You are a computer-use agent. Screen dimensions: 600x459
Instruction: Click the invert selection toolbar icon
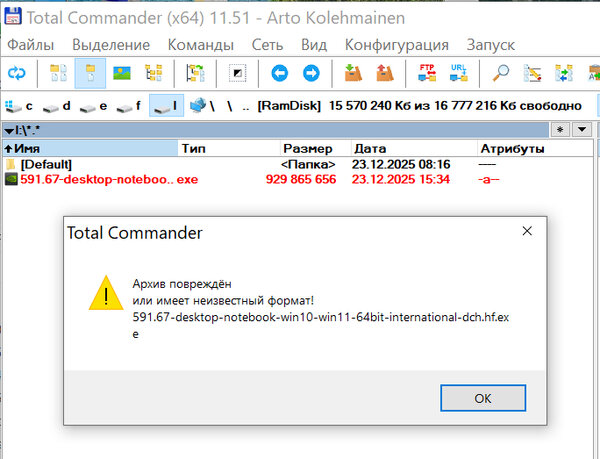(237, 73)
